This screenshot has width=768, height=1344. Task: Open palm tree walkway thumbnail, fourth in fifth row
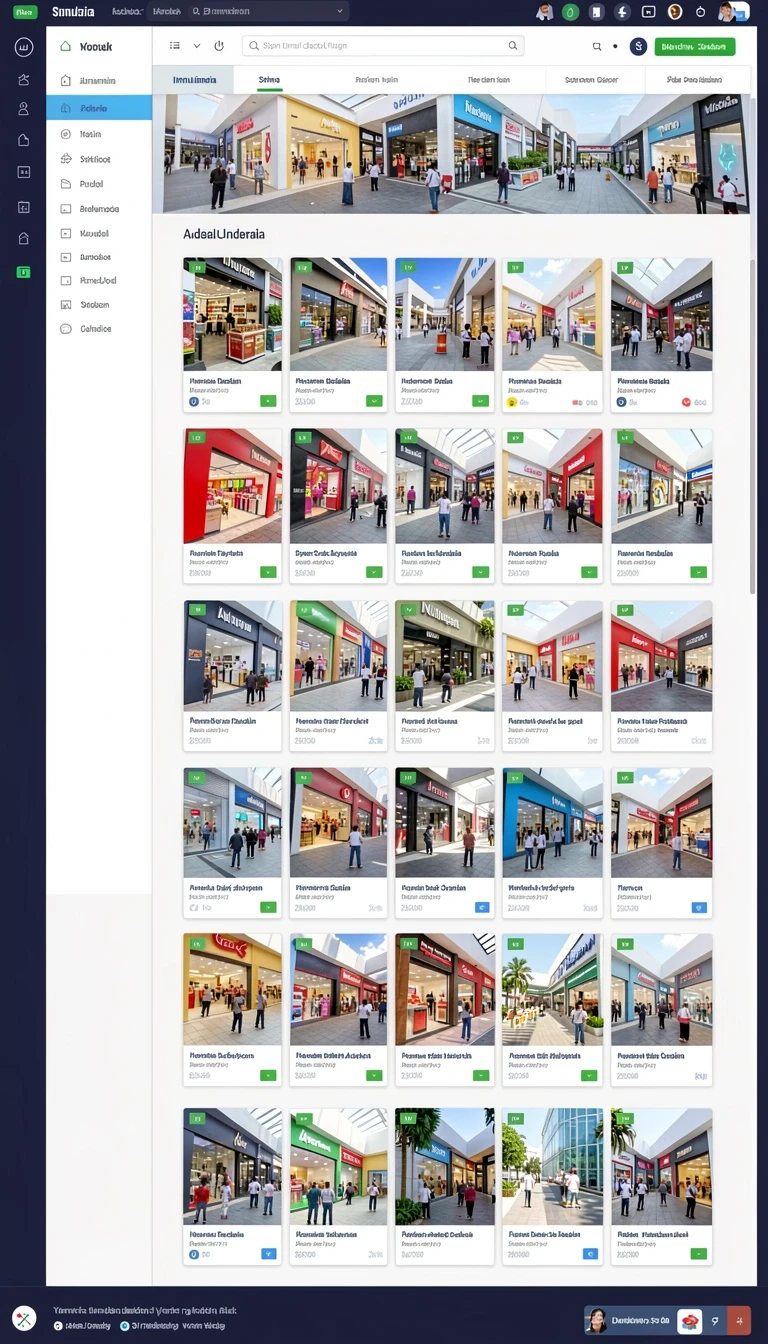553,990
